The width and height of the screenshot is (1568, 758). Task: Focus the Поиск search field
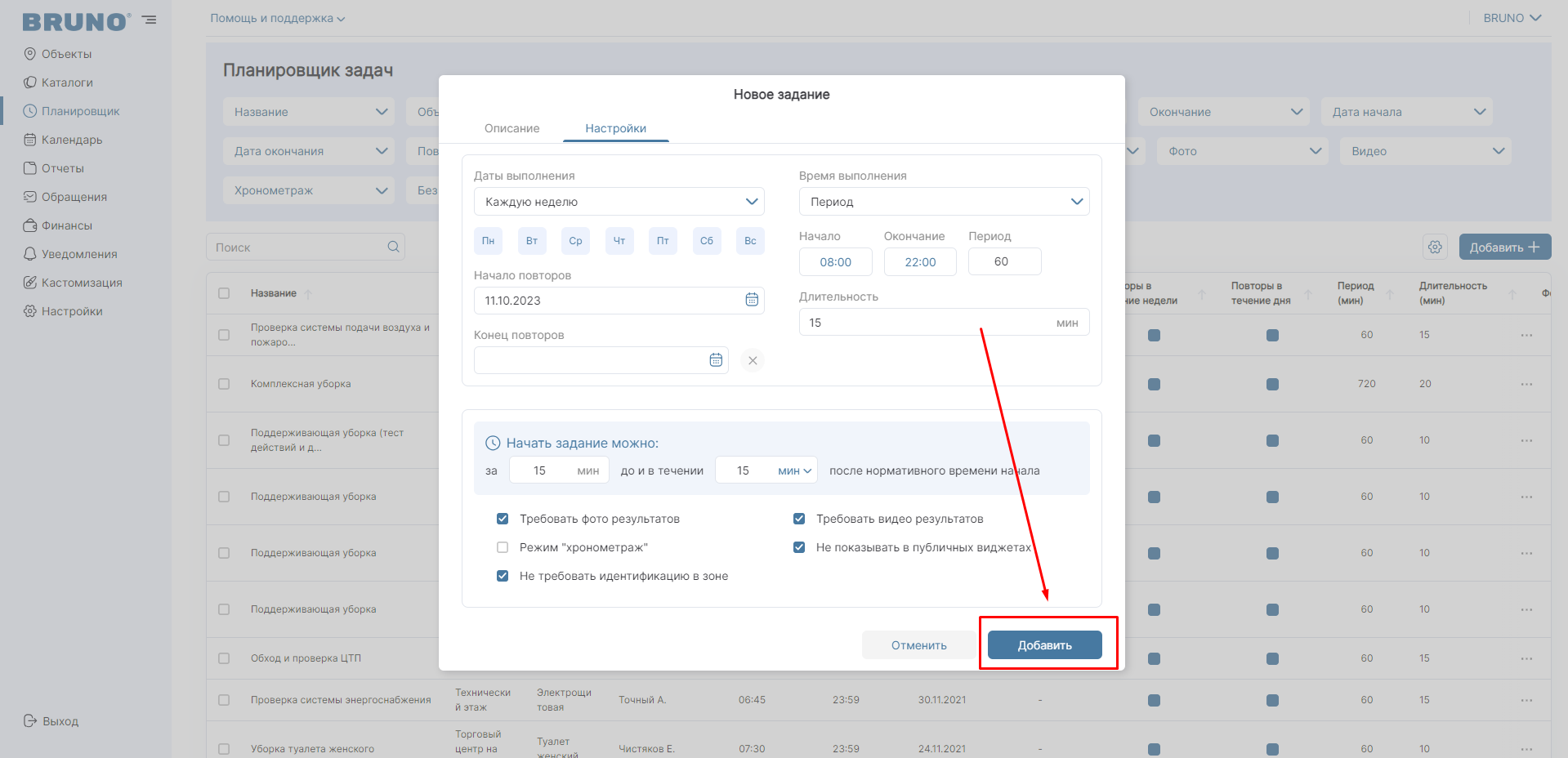pyautogui.click(x=306, y=247)
